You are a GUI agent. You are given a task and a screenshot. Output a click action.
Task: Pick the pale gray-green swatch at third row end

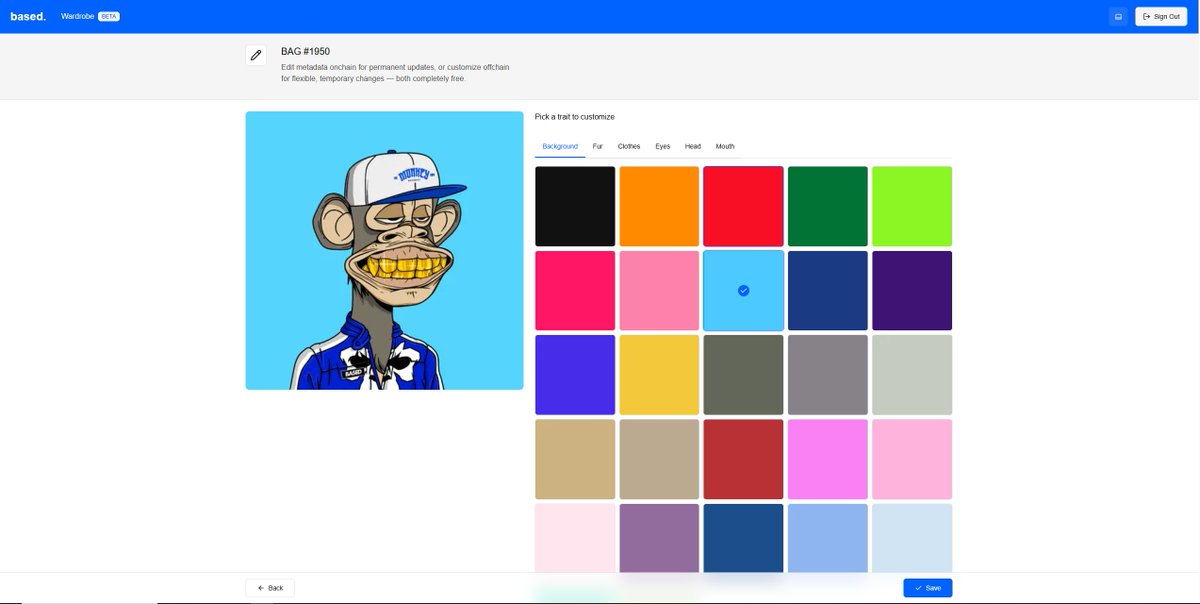pos(912,375)
